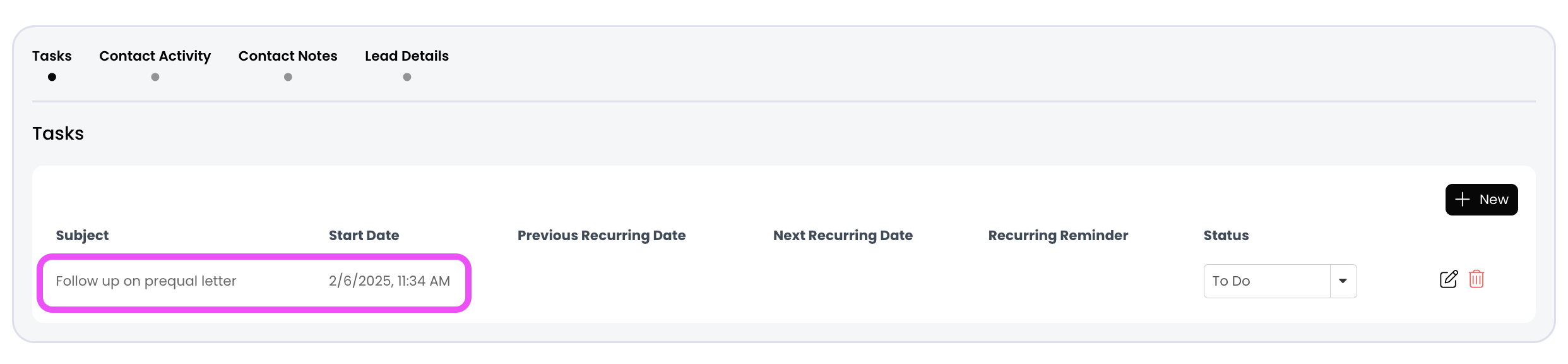Click the edit pencil icon for task
The height and width of the screenshot is (364, 1568).
[x=1448, y=279]
